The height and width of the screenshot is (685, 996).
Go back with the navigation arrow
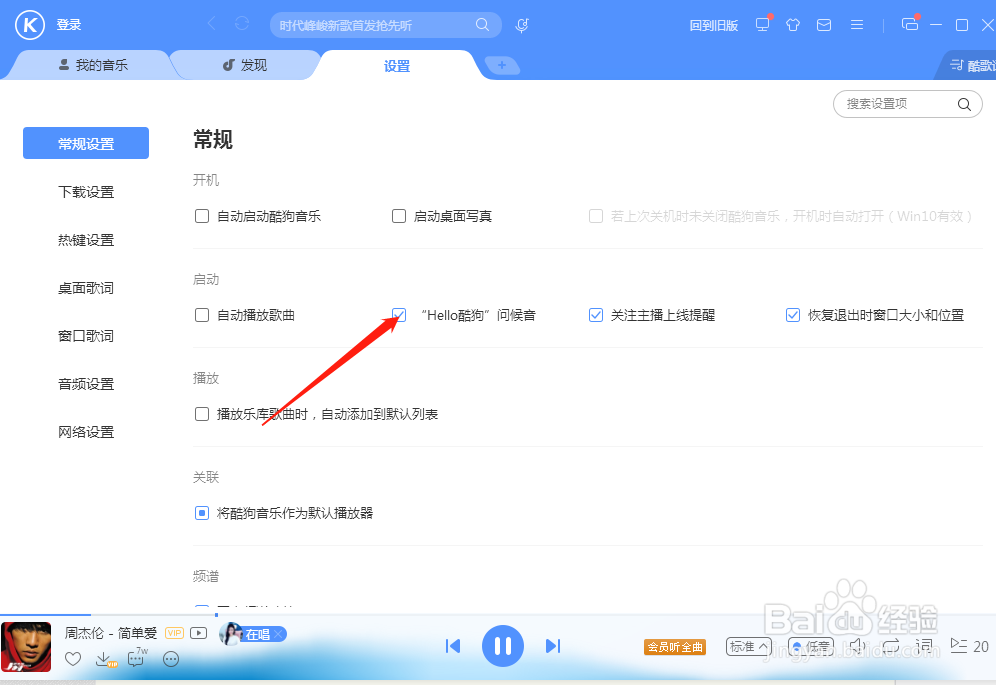(212, 24)
